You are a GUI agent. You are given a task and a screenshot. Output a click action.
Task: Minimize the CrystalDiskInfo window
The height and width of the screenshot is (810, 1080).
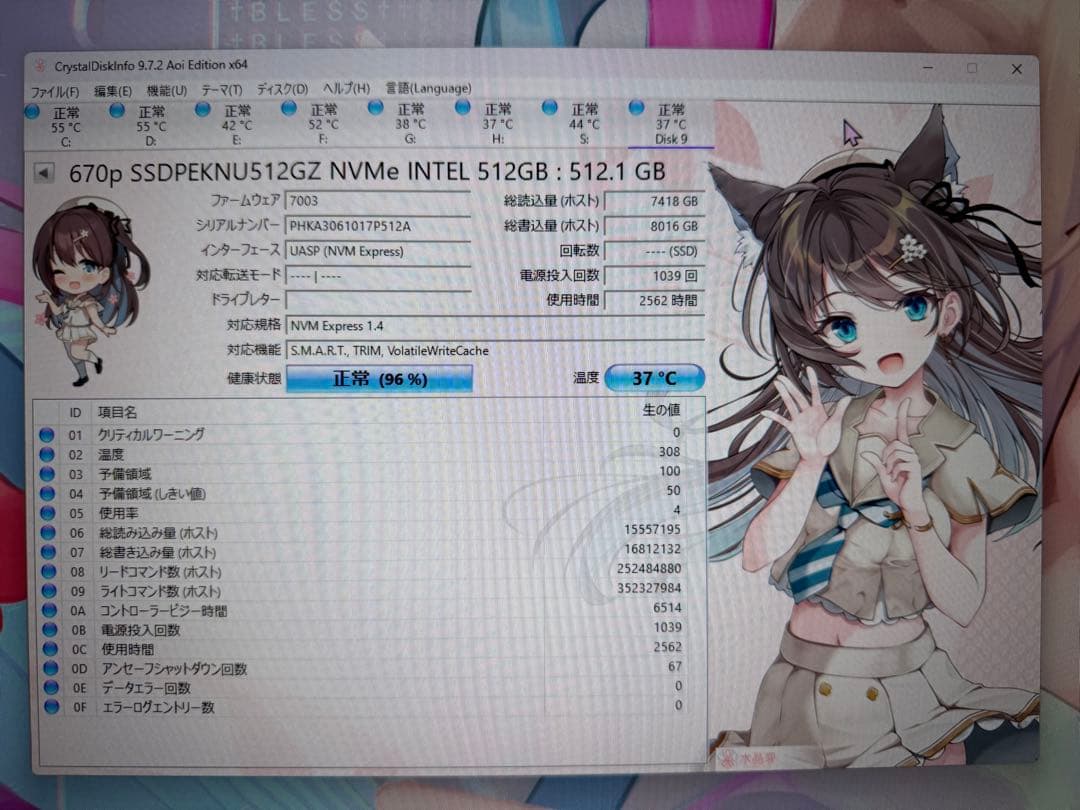click(x=928, y=68)
